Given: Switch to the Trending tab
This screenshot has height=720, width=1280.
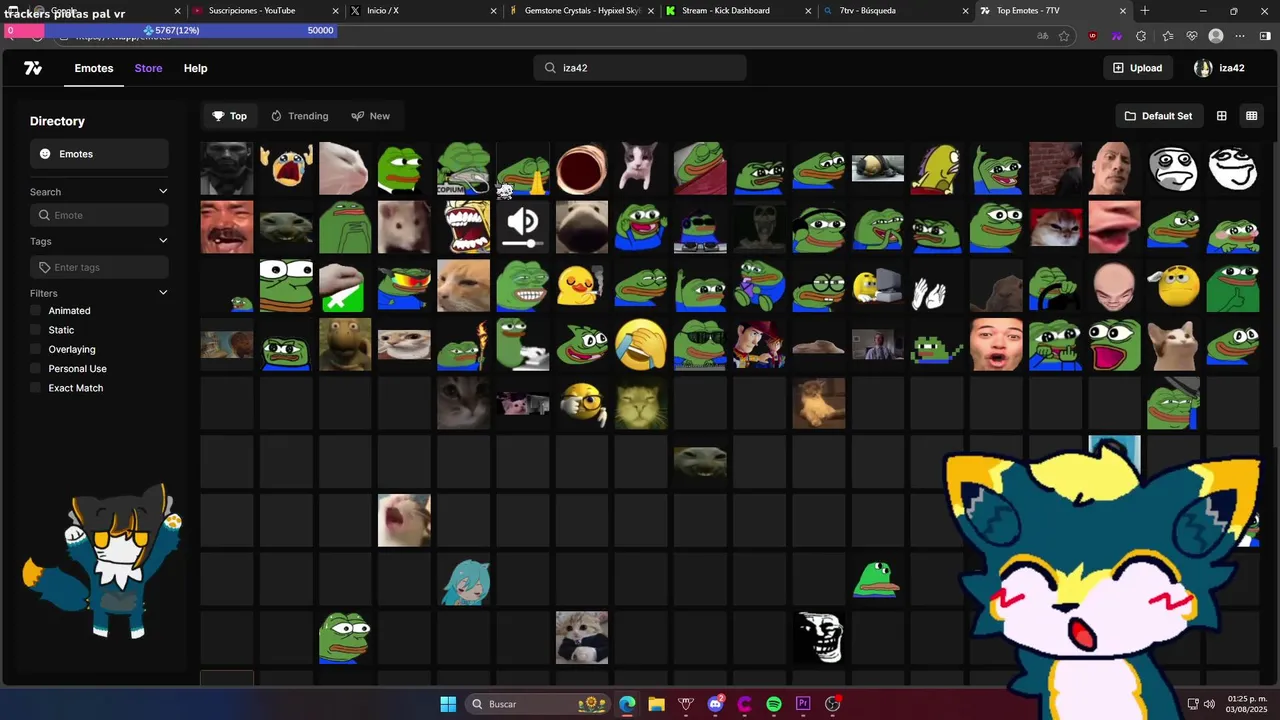Looking at the screenshot, I should [299, 116].
